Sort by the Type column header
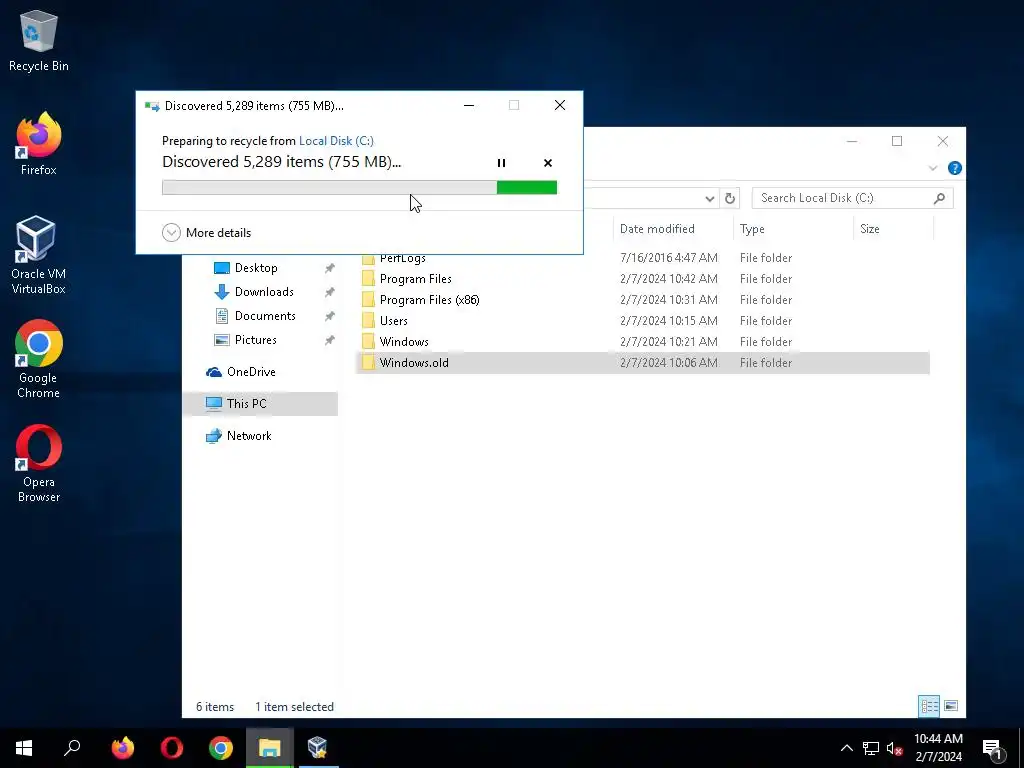The width and height of the screenshot is (1024, 768). pos(793,229)
